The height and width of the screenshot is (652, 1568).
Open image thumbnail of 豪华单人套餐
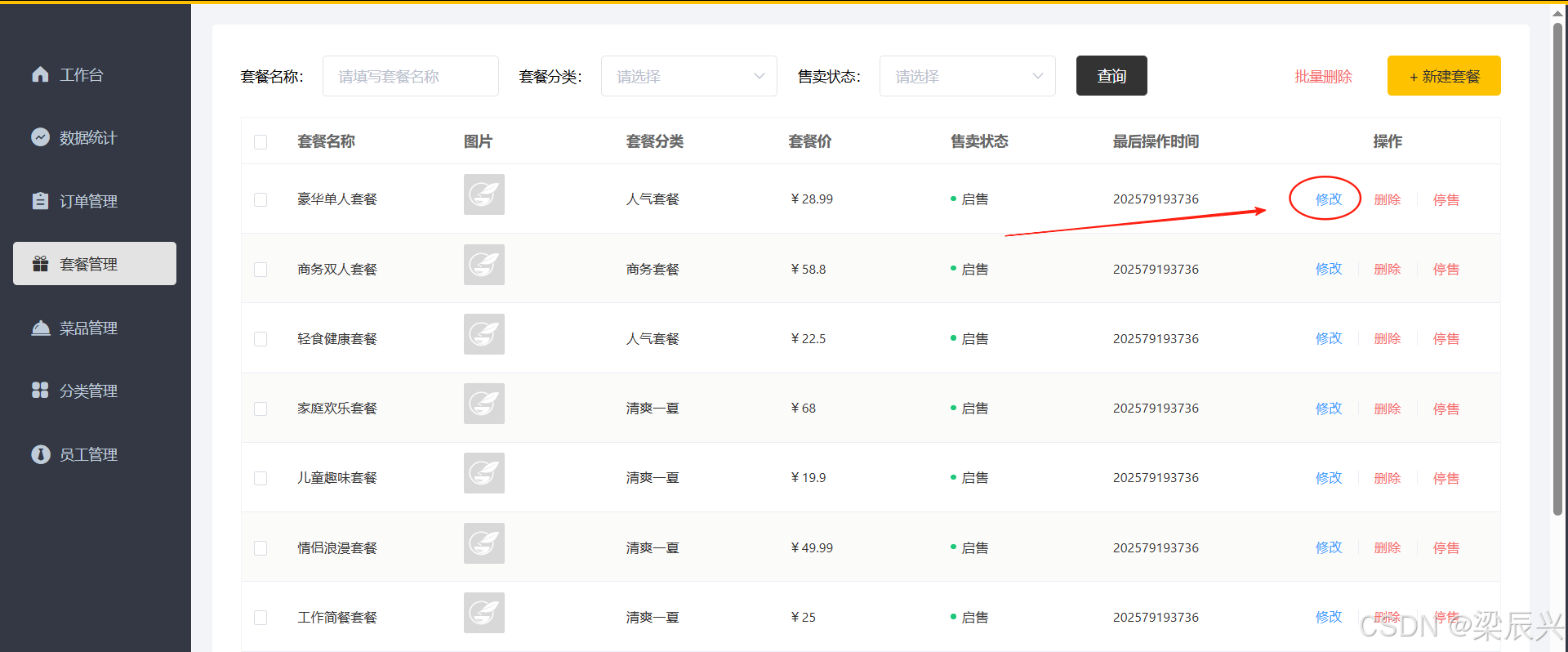coord(484,194)
